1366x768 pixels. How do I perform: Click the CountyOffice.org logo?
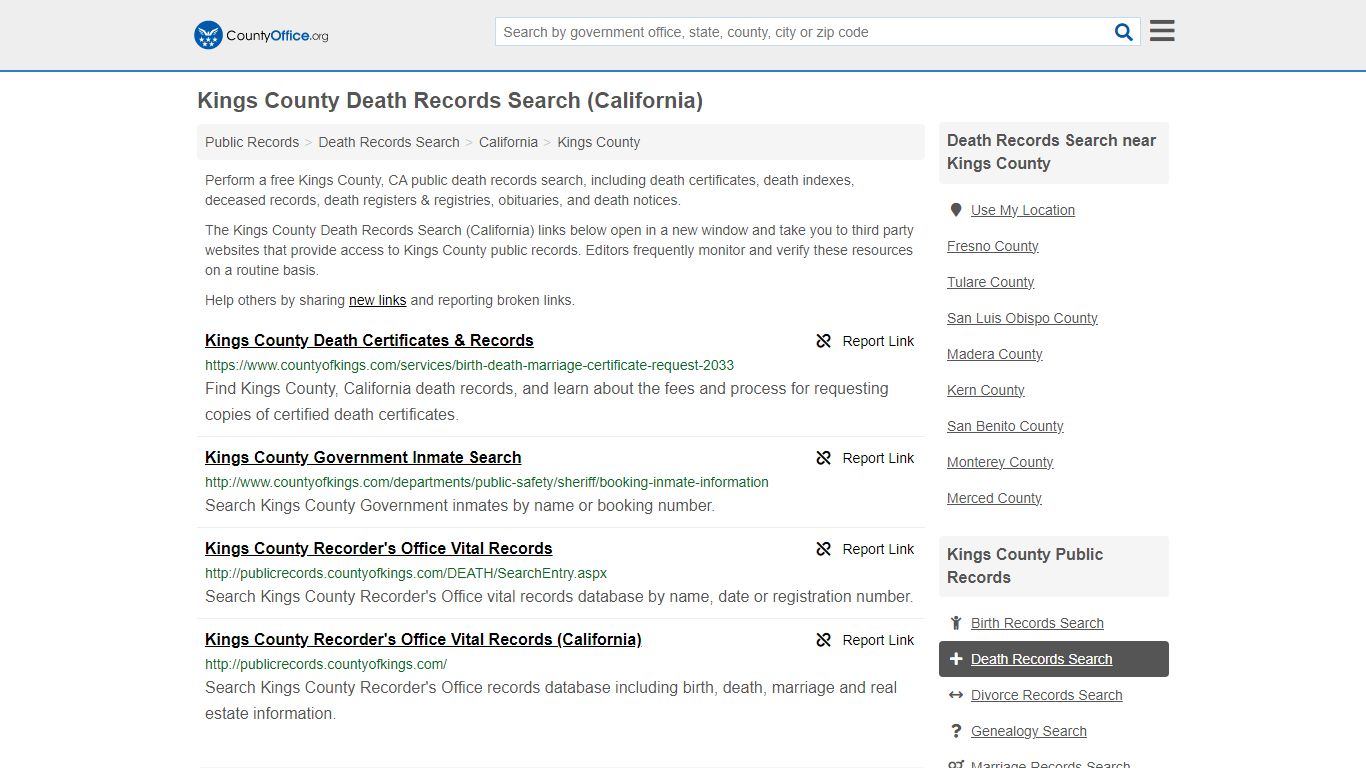click(x=261, y=35)
